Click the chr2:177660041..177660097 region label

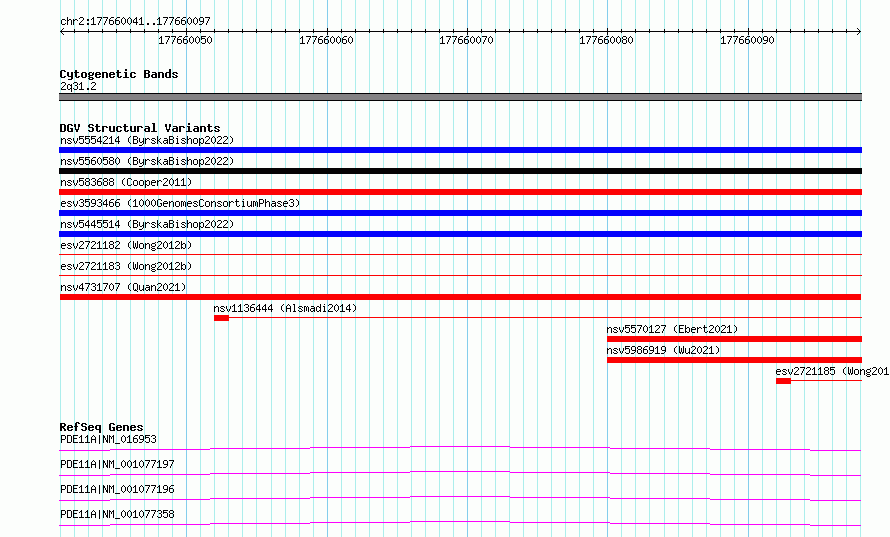tap(135, 21)
